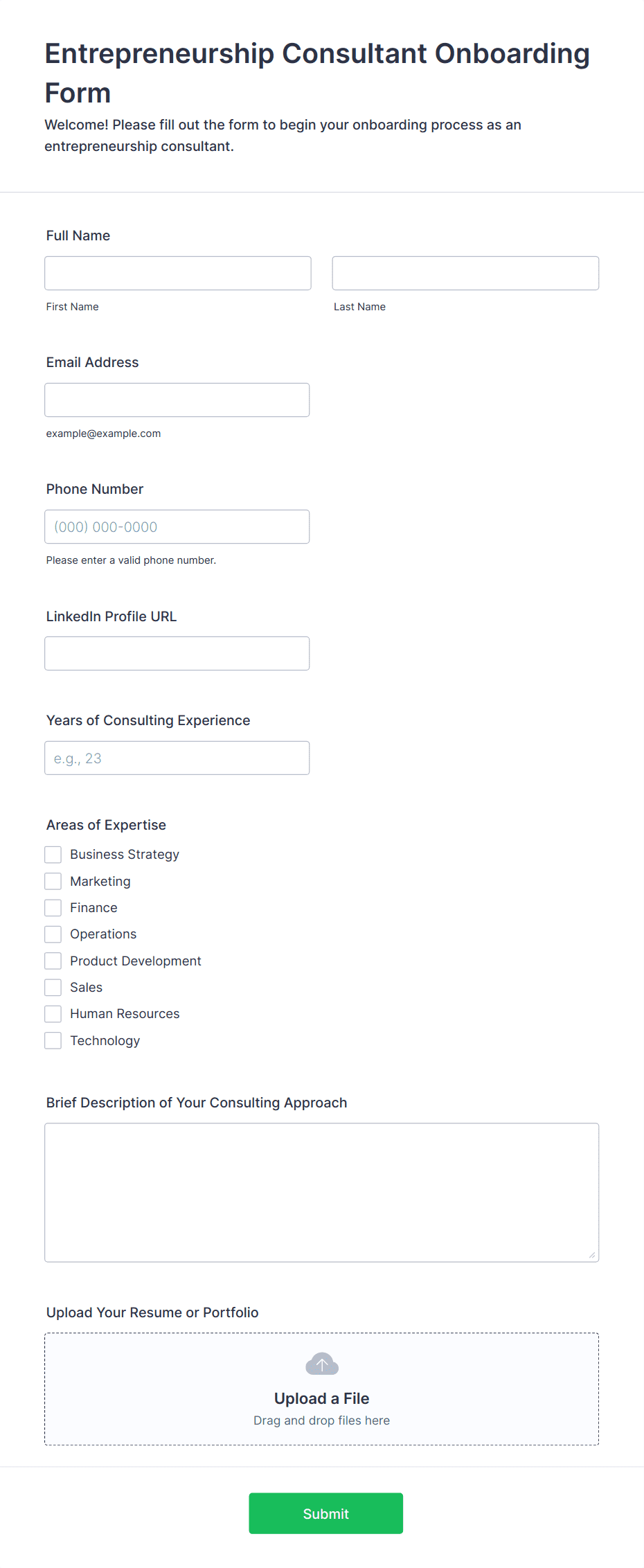Enable the Finance expertise checkbox

pyautogui.click(x=53, y=908)
